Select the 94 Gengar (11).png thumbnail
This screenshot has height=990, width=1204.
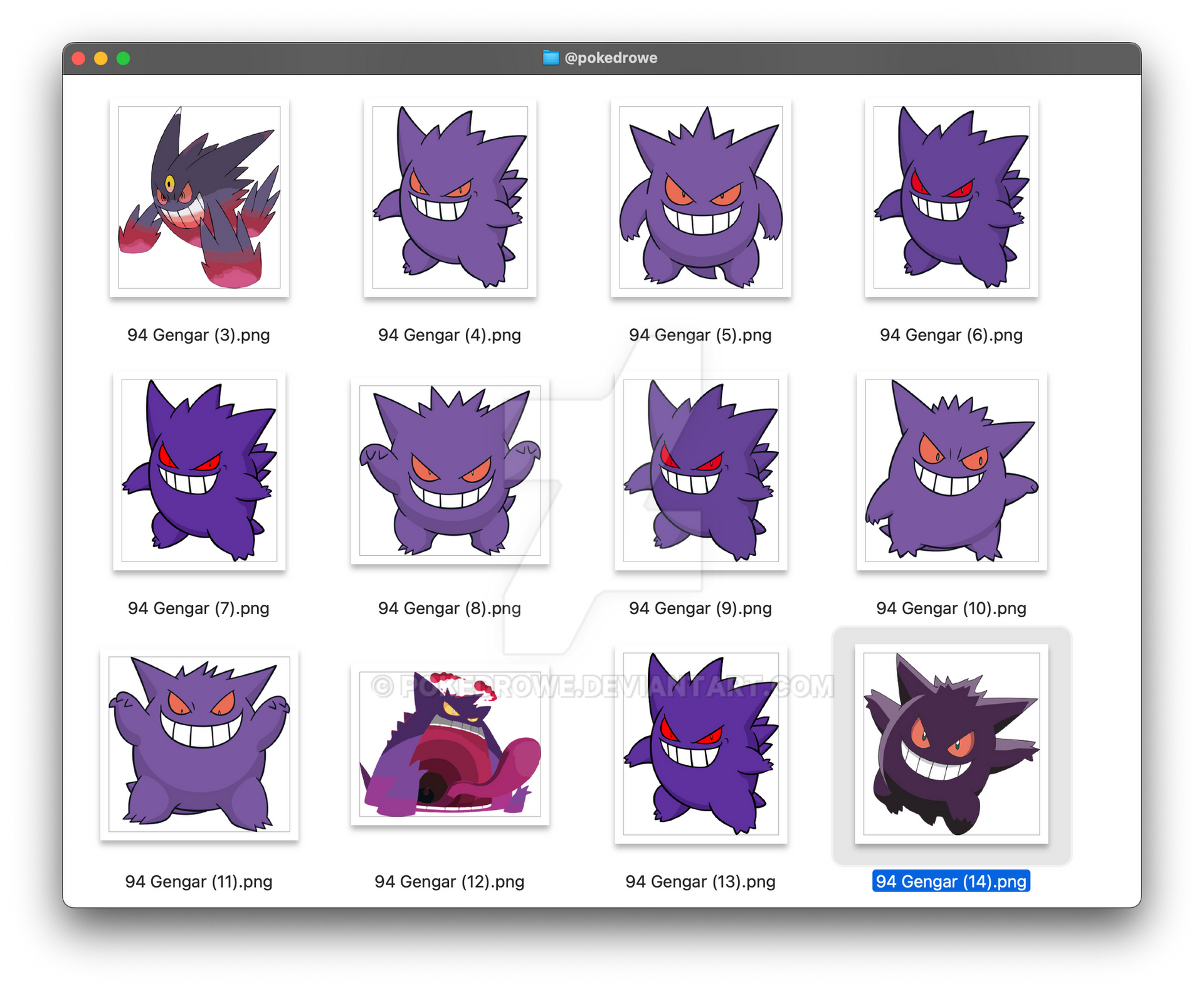[199, 744]
